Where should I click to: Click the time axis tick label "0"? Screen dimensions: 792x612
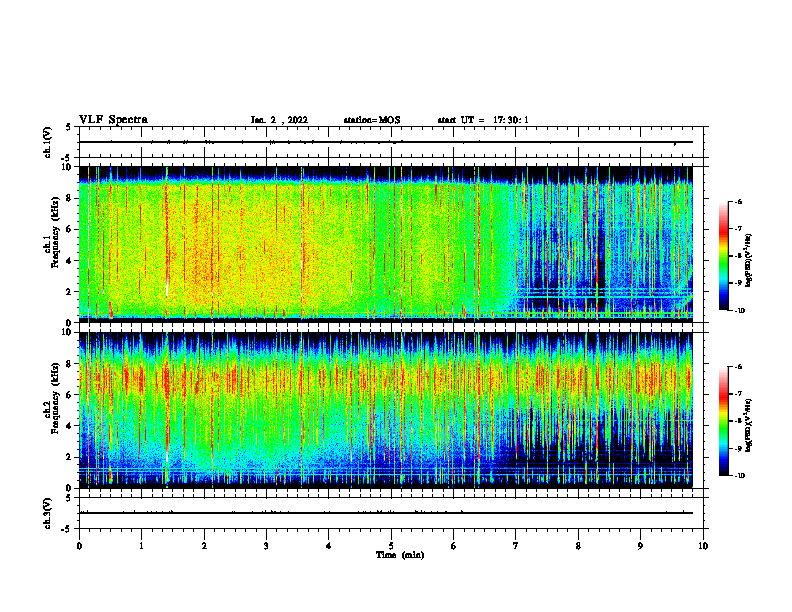79,546
